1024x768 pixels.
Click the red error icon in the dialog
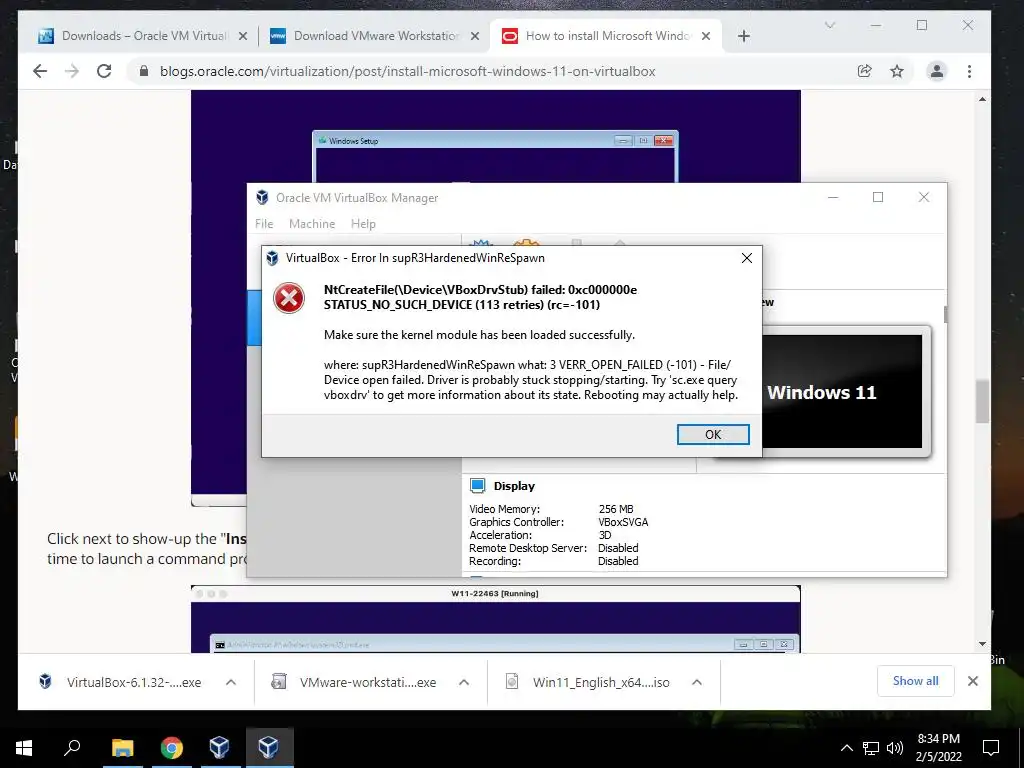[x=289, y=298]
